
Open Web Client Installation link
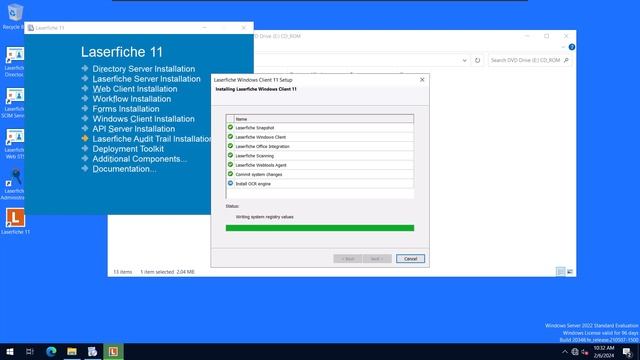pyautogui.click(x=135, y=89)
